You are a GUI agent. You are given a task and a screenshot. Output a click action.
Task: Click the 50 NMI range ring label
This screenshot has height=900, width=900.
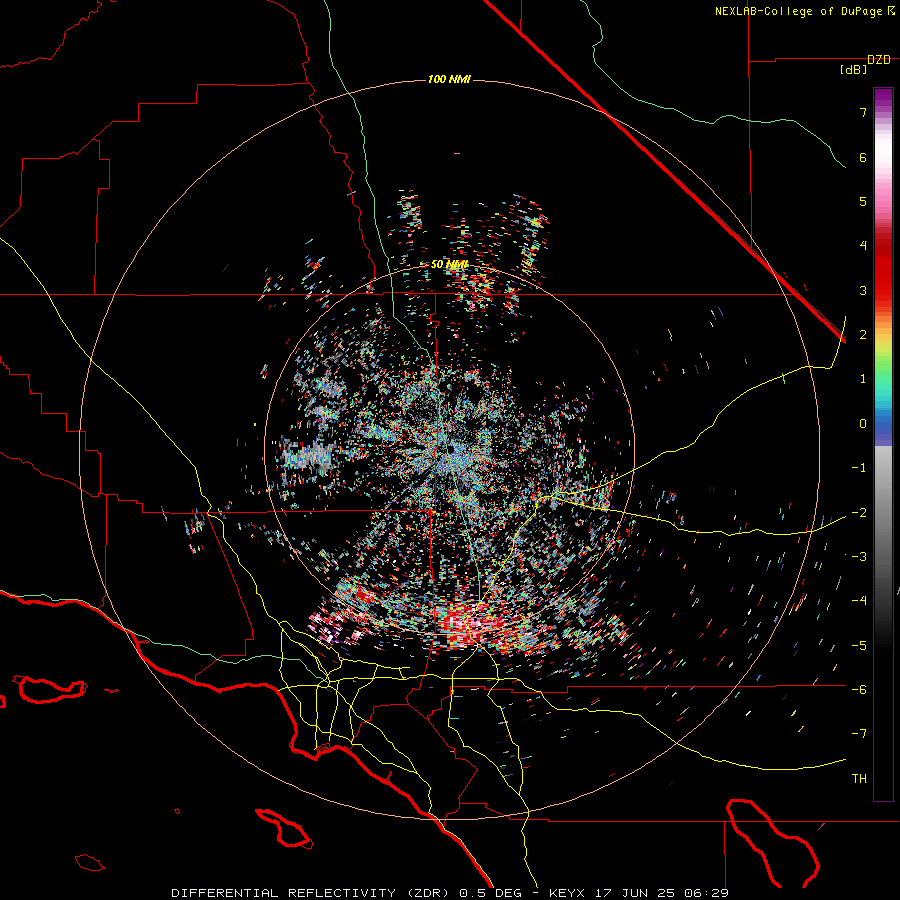tap(449, 265)
